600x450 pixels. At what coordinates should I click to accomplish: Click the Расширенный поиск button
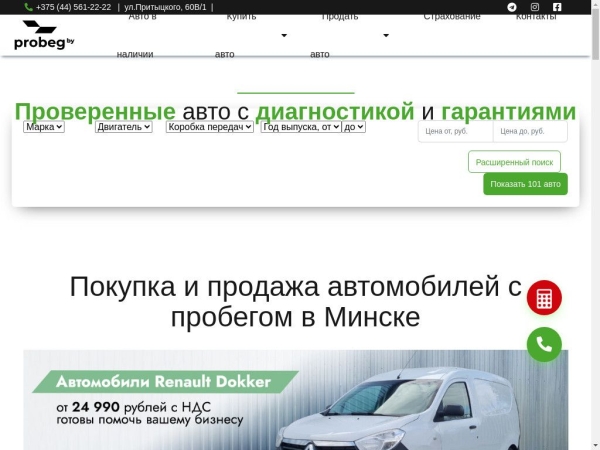click(x=514, y=162)
